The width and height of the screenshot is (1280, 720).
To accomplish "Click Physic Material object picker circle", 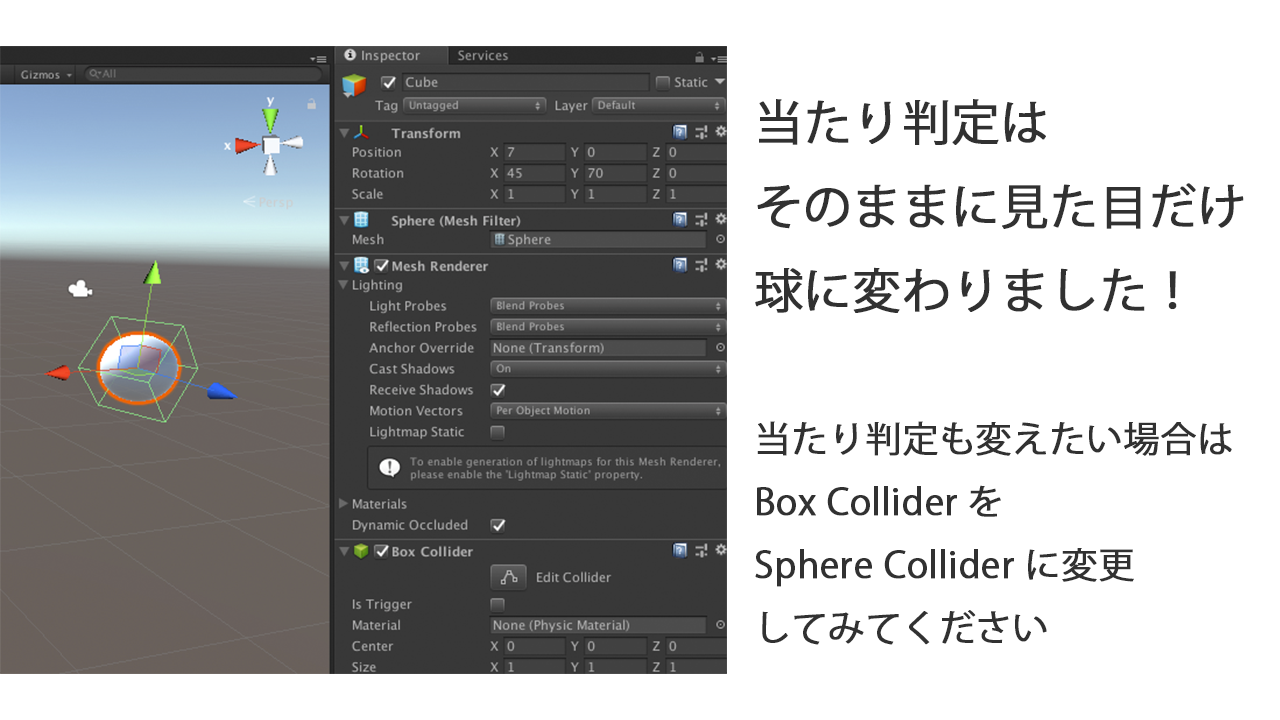I will tap(720, 625).
